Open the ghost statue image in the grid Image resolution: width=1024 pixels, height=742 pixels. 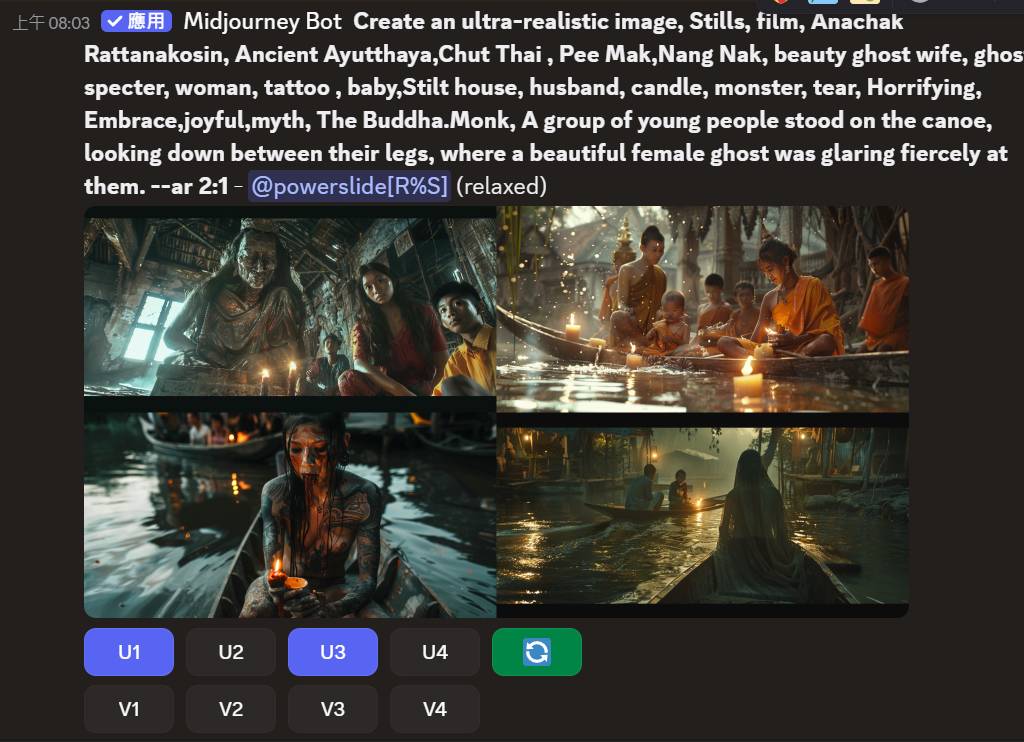(290, 307)
